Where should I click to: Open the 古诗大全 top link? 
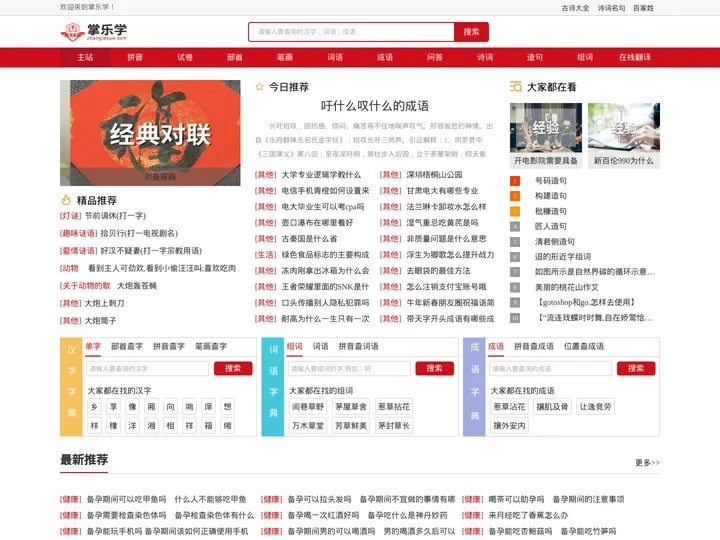575,8
